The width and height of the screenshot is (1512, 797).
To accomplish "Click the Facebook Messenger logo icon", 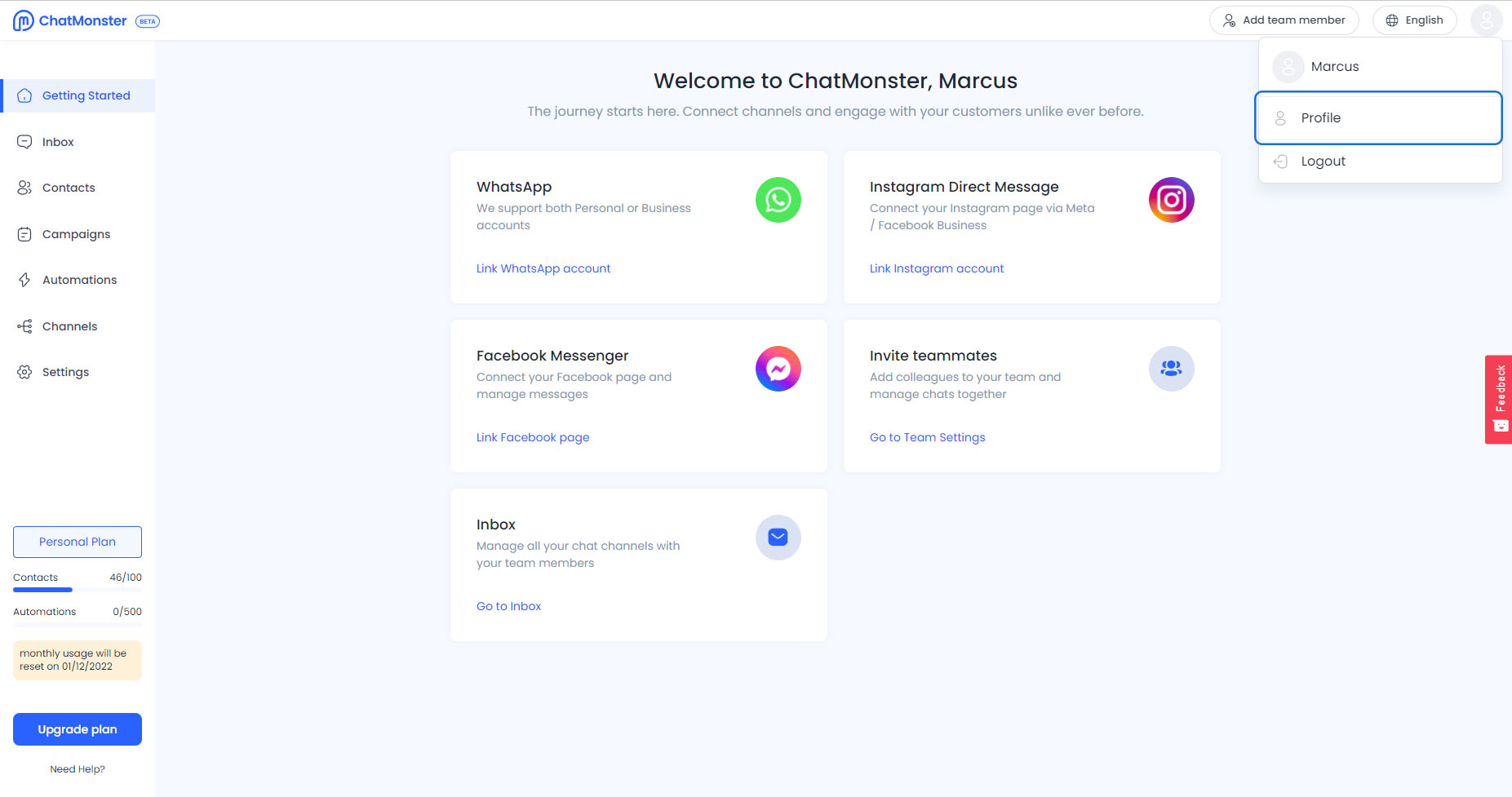I will (x=778, y=369).
